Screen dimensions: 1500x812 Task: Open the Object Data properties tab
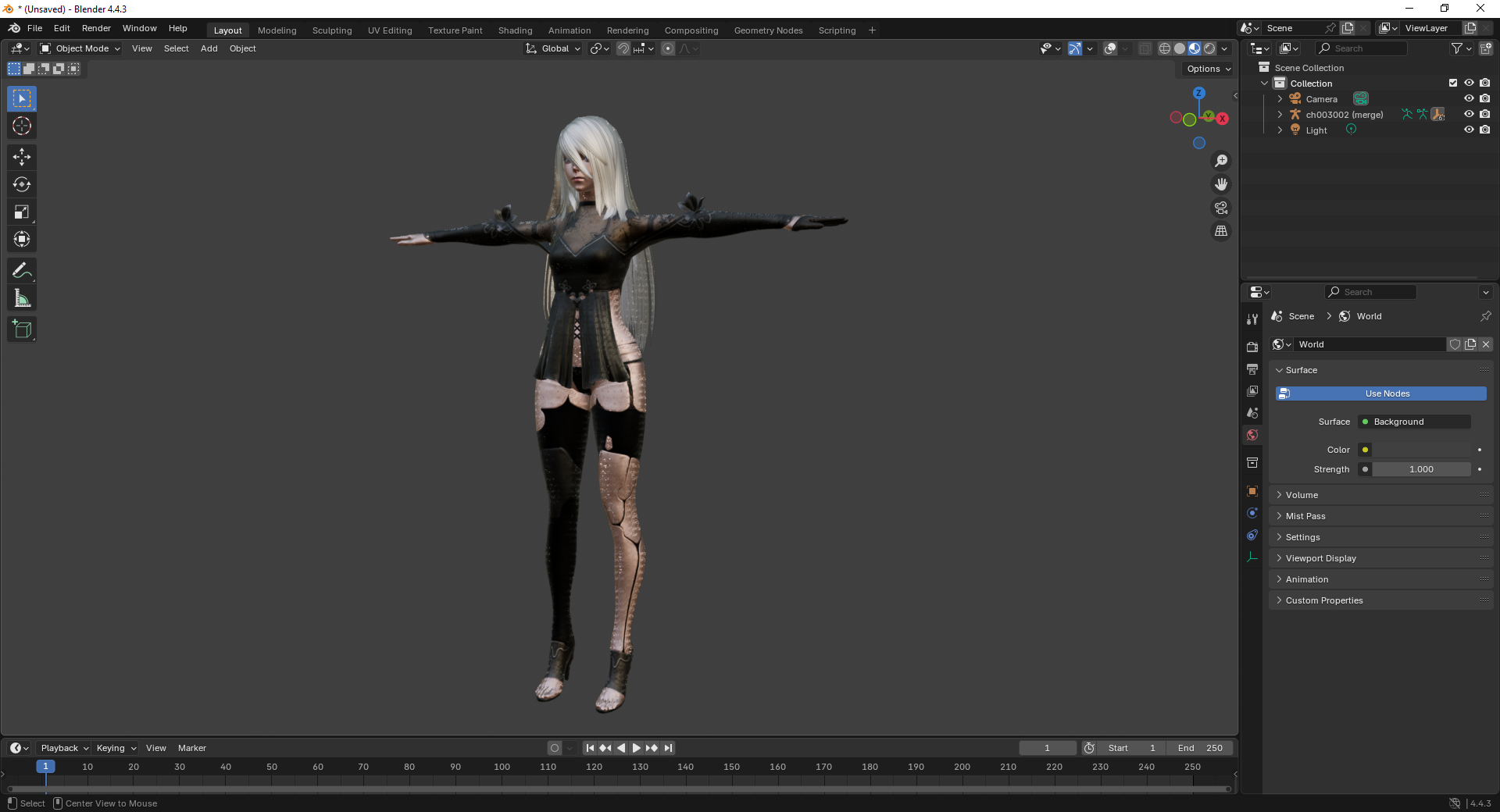tap(1252, 557)
